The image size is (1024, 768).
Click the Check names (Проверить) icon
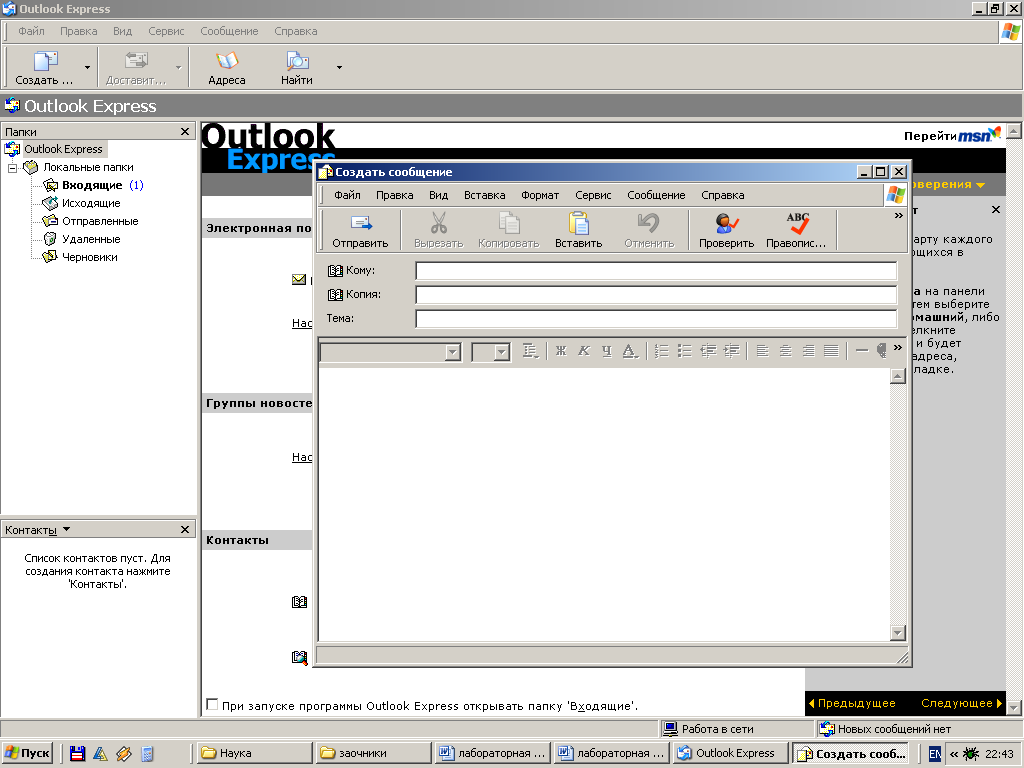pyautogui.click(x=726, y=223)
